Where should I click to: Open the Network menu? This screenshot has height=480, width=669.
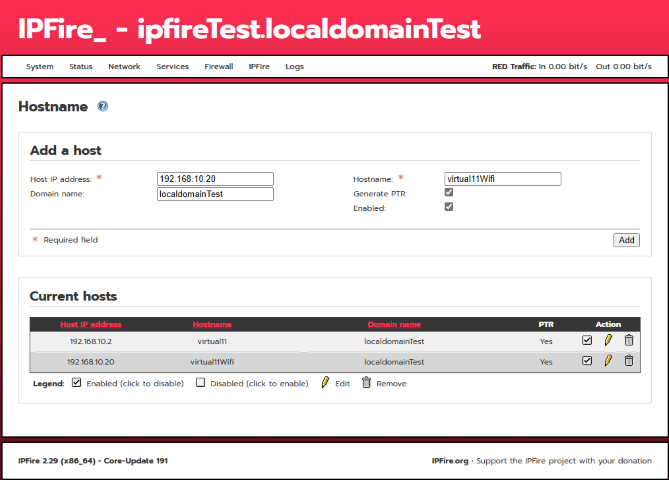pyautogui.click(x=124, y=67)
